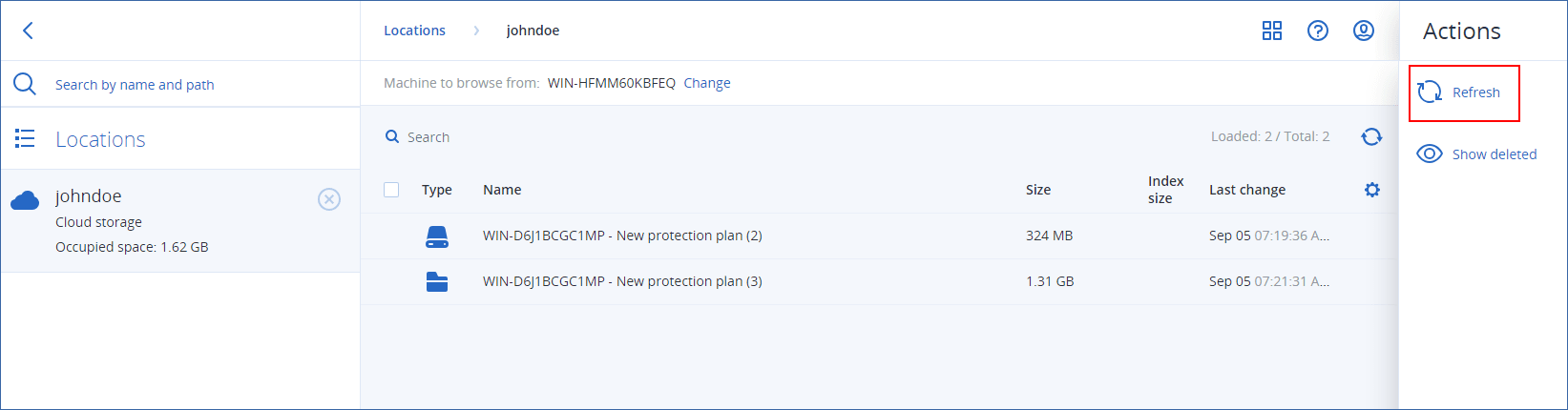Viewport: 1568px width, 410px height.
Task: Open the user account profile icon
Action: pos(1364,31)
